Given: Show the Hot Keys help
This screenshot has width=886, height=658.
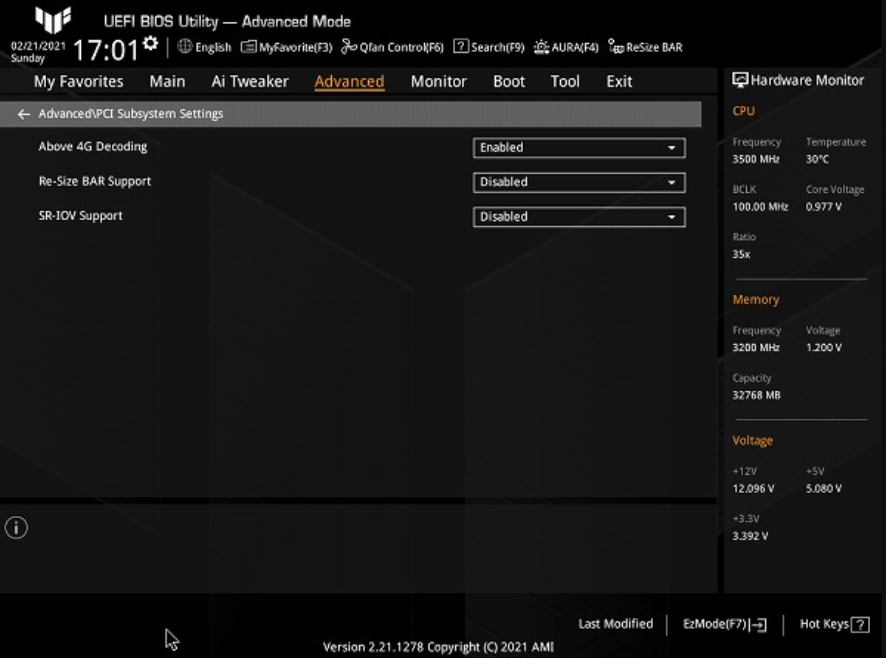Looking at the screenshot, I should click(834, 624).
